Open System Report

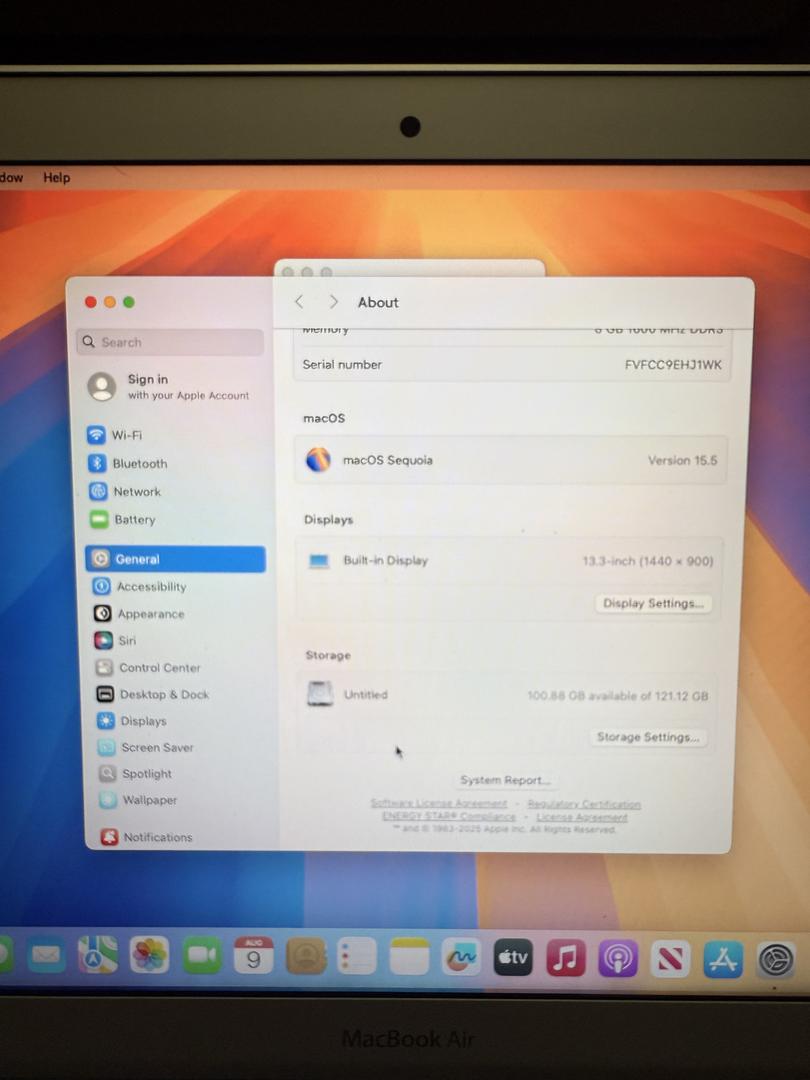(505, 780)
